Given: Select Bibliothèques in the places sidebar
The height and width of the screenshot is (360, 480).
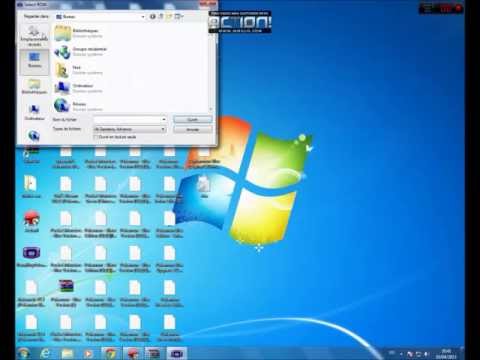Looking at the screenshot, I should (34, 87).
